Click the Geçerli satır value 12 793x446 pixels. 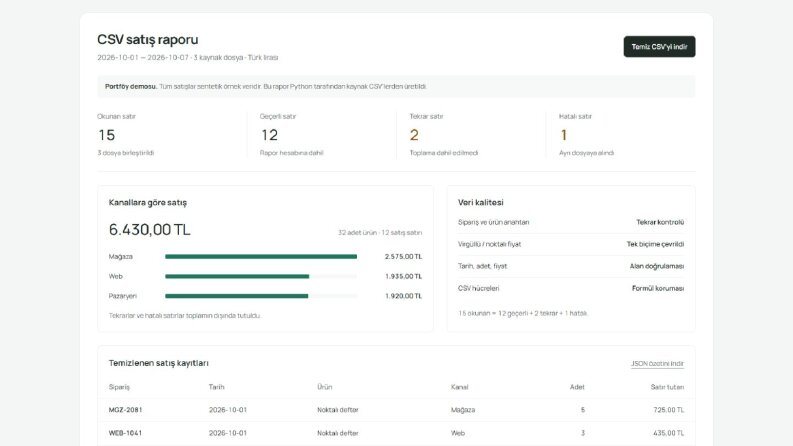[x=270, y=135]
